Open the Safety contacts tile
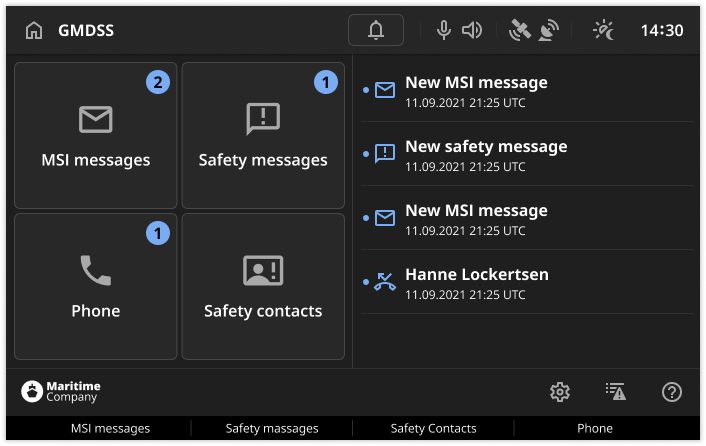 (263, 286)
